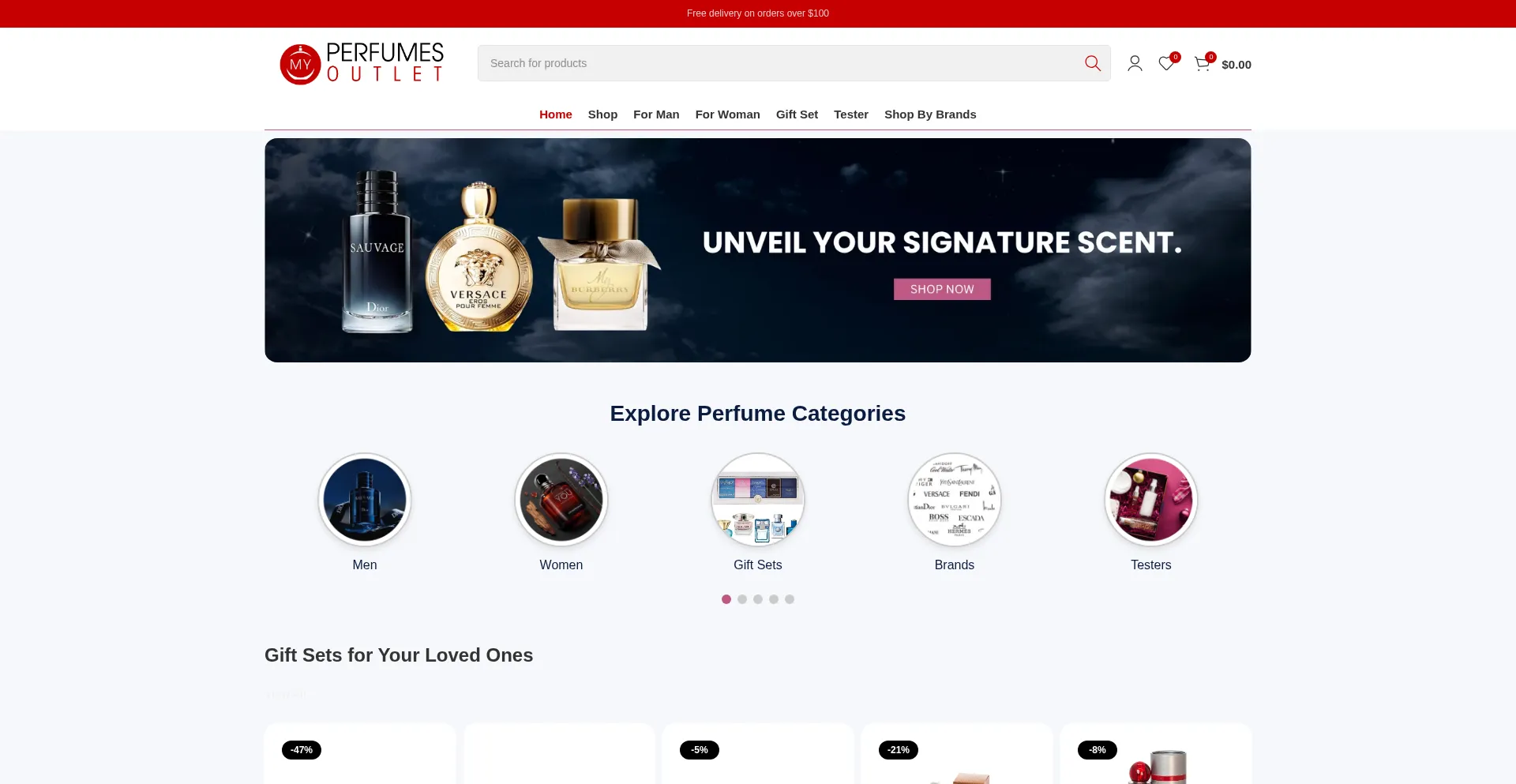Open the For Woman menu item

[728, 114]
